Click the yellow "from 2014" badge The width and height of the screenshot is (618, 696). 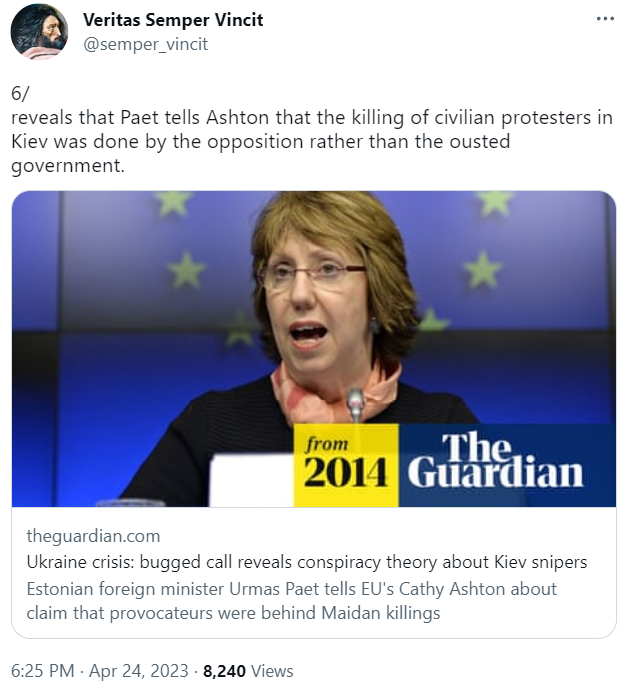pyautogui.click(x=346, y=465)
